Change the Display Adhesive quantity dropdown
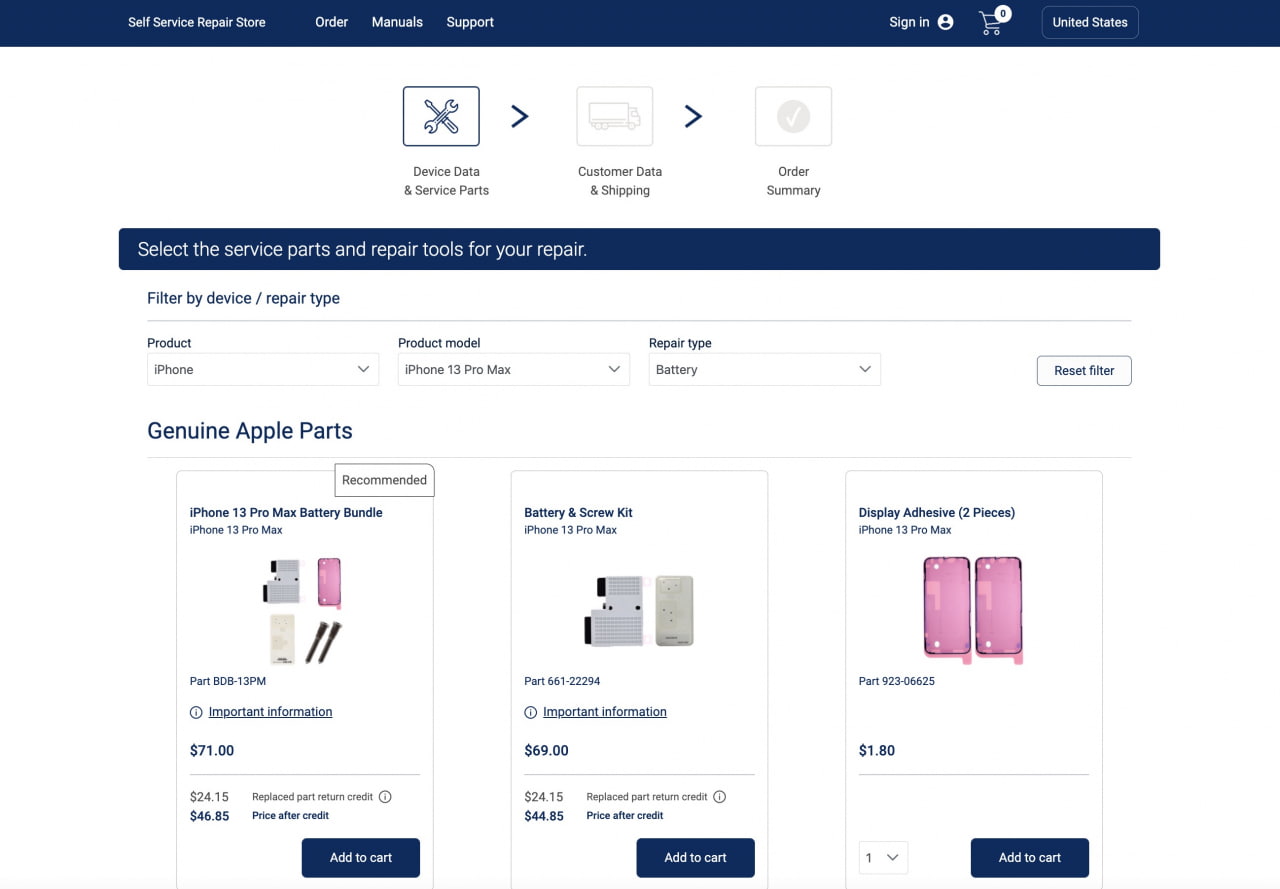 point(881,857)
